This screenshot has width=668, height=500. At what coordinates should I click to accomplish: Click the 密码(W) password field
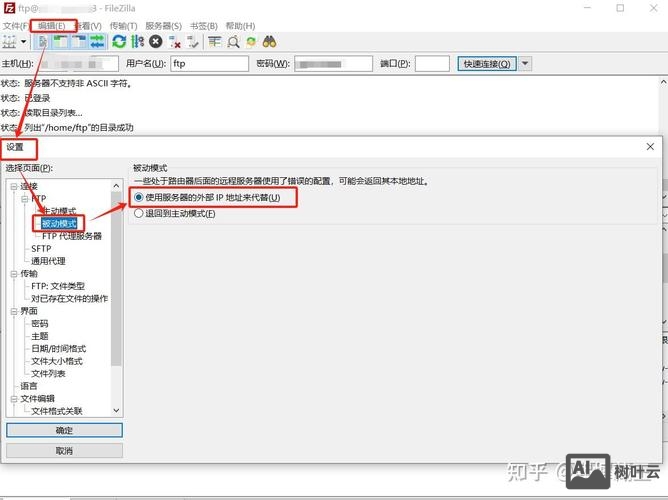334,64
